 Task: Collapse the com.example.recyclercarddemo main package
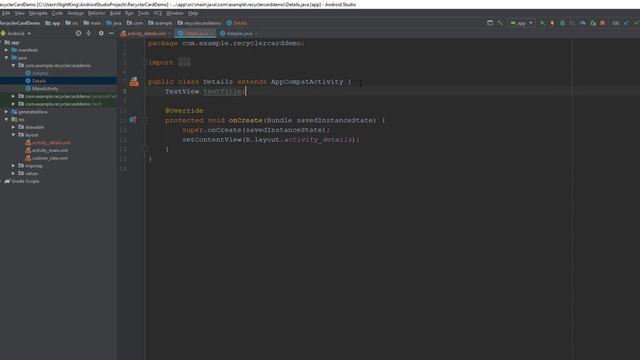[x=13, y=65]
